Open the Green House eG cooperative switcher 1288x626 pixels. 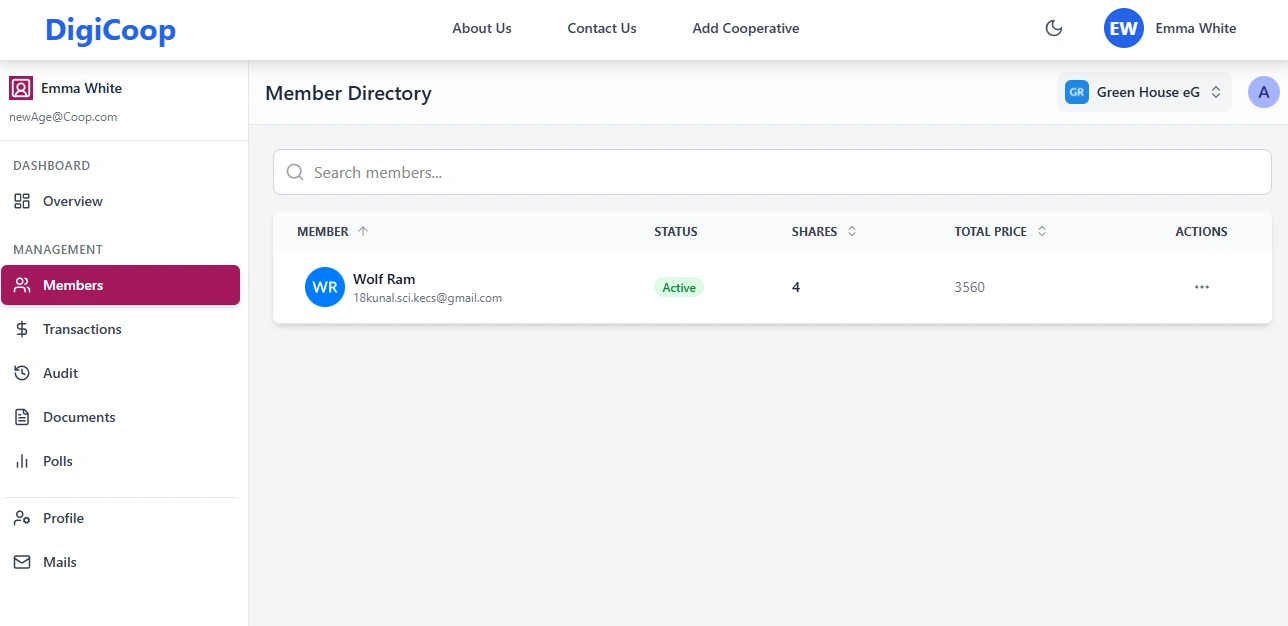pyautogui.click(x=1144, y=92)
